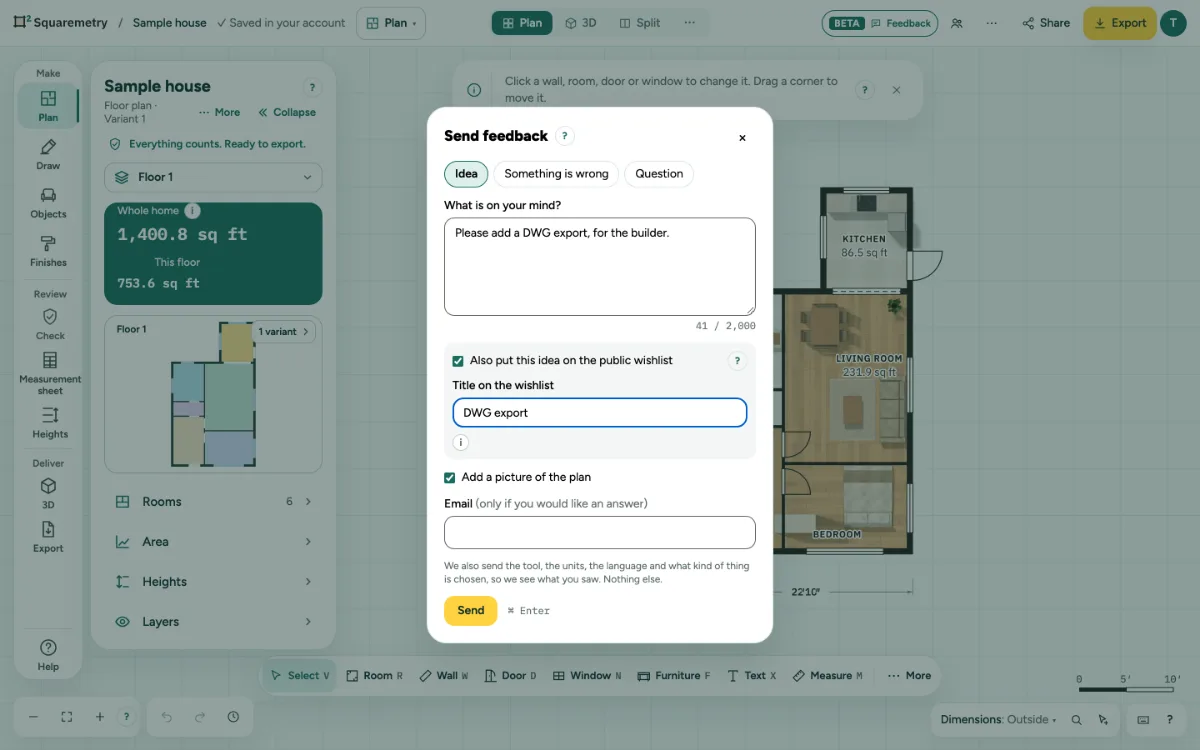Close the Send feedback dialog
This screenshot has height=750, width=1200.
click(x=742, y=138)
